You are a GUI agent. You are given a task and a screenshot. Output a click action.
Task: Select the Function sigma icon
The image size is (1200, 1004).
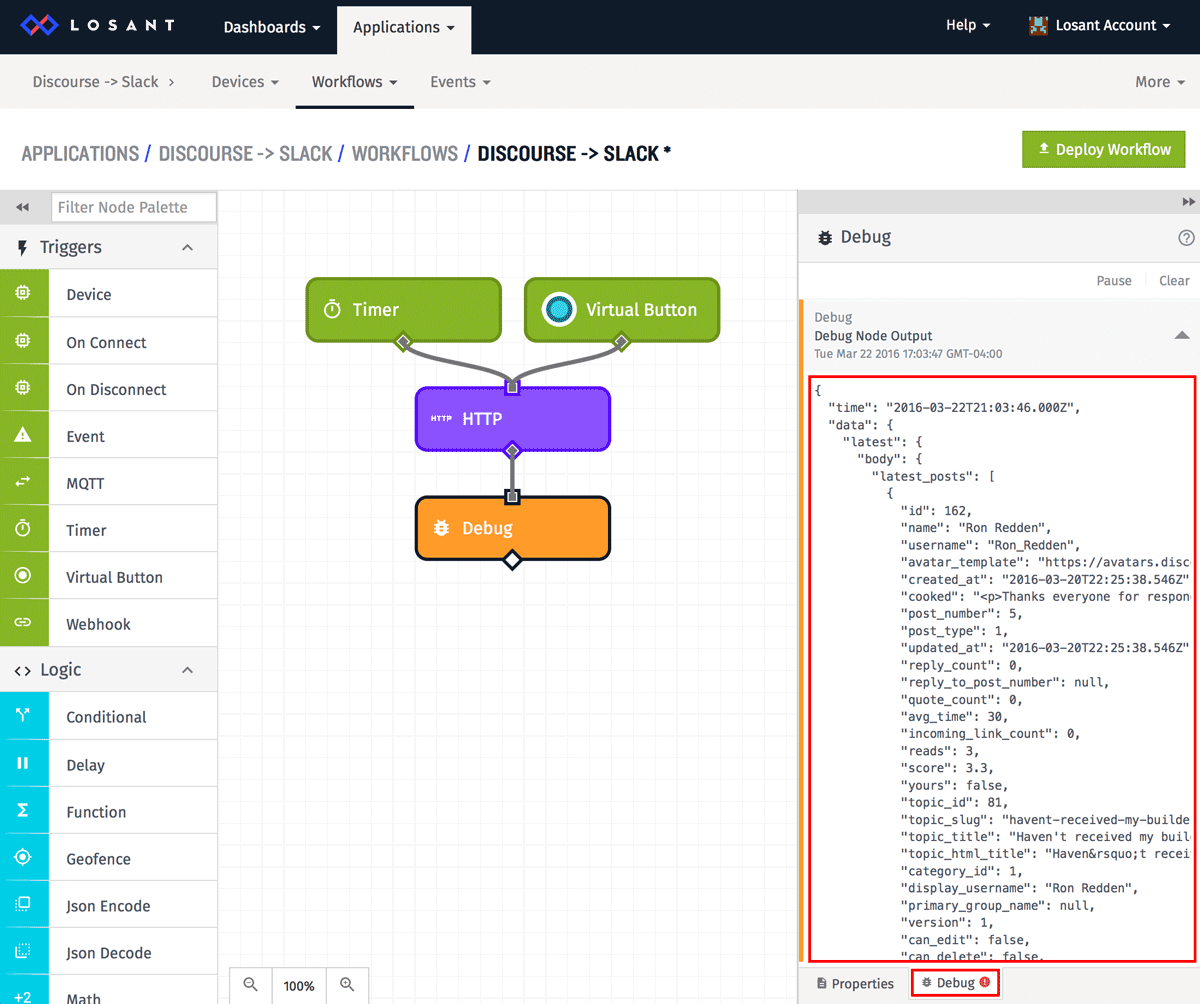pyautogui.click(x=24, y=811)
